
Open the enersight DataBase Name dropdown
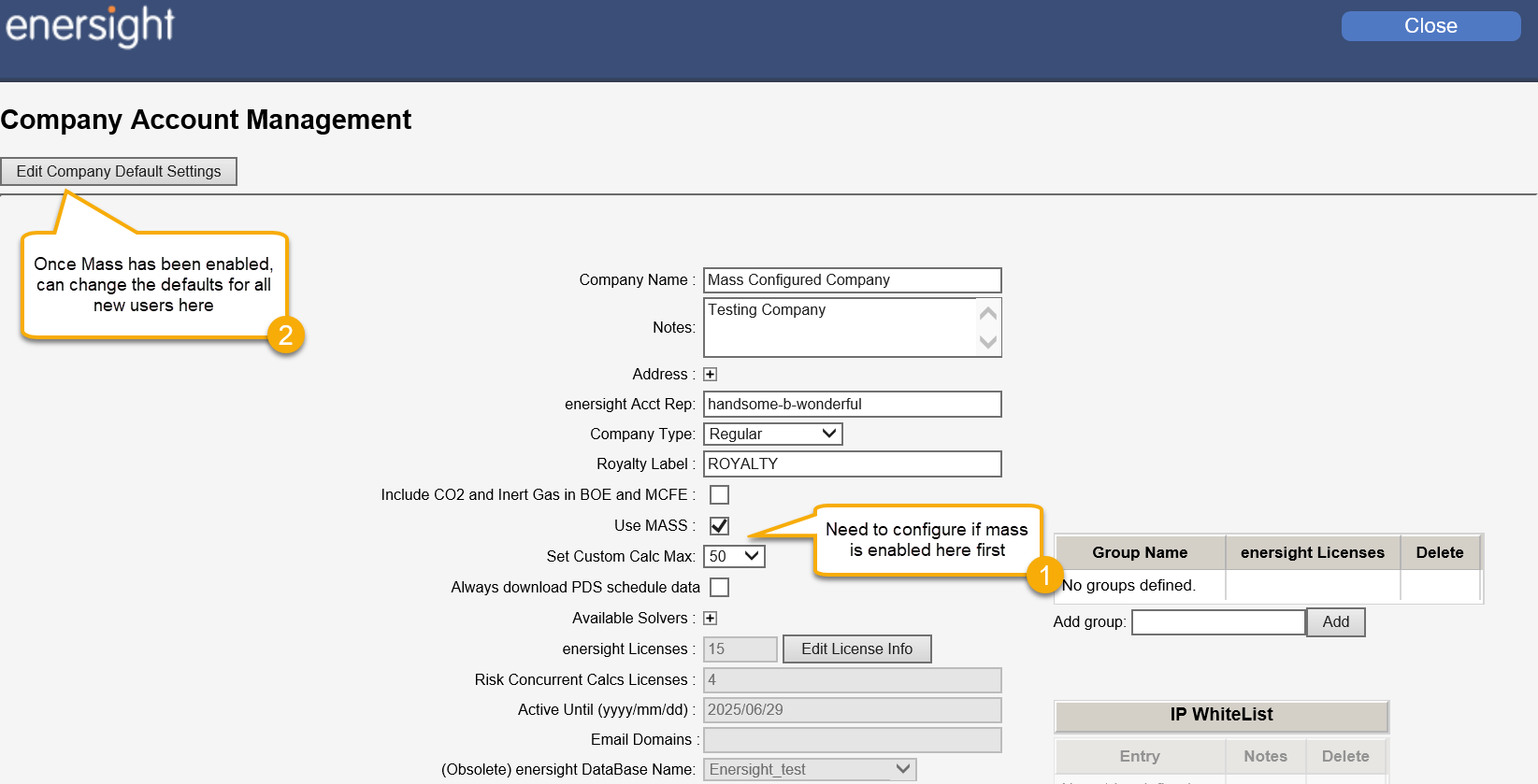pos(810,770)
